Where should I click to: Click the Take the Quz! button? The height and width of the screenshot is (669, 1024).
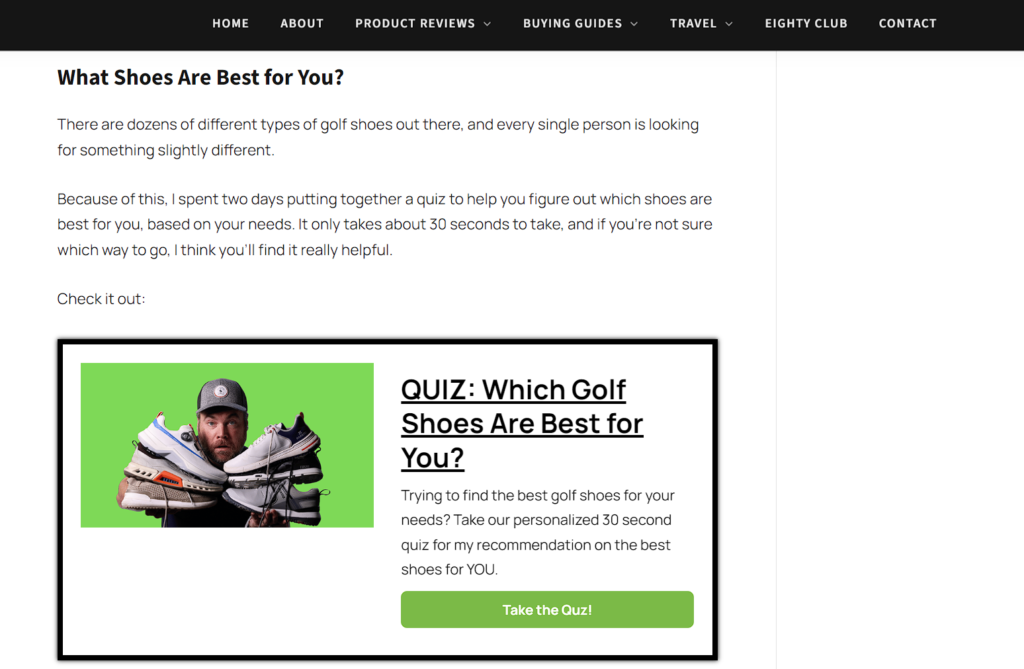point(547,609)
